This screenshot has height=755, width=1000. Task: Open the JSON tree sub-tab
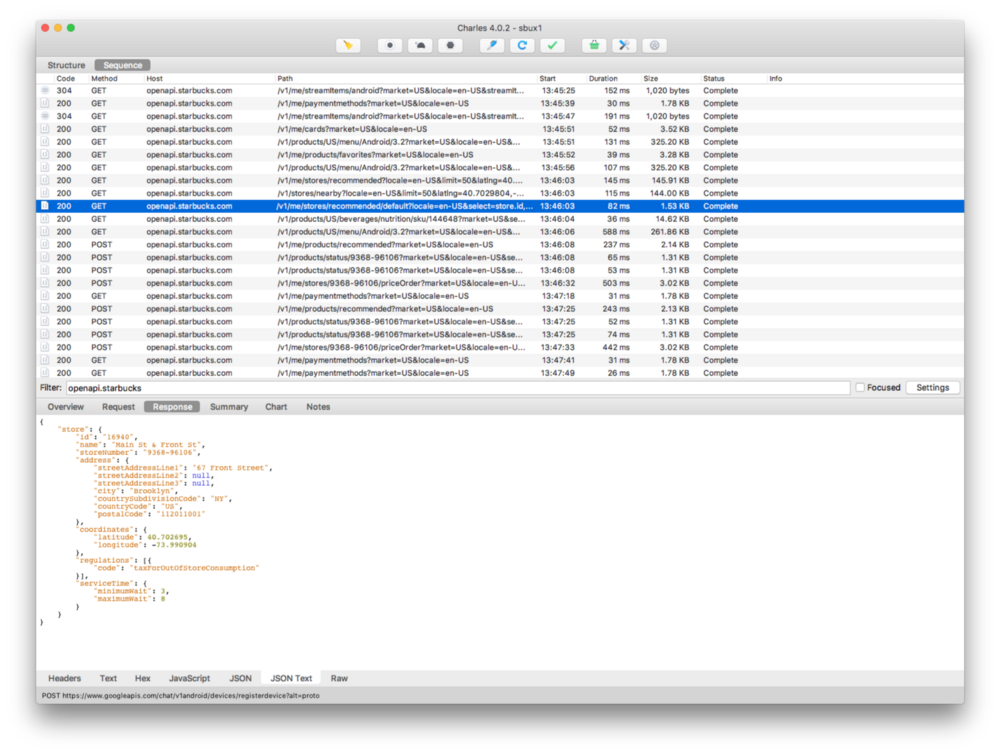pyautogui.click(x=240, y=678)
